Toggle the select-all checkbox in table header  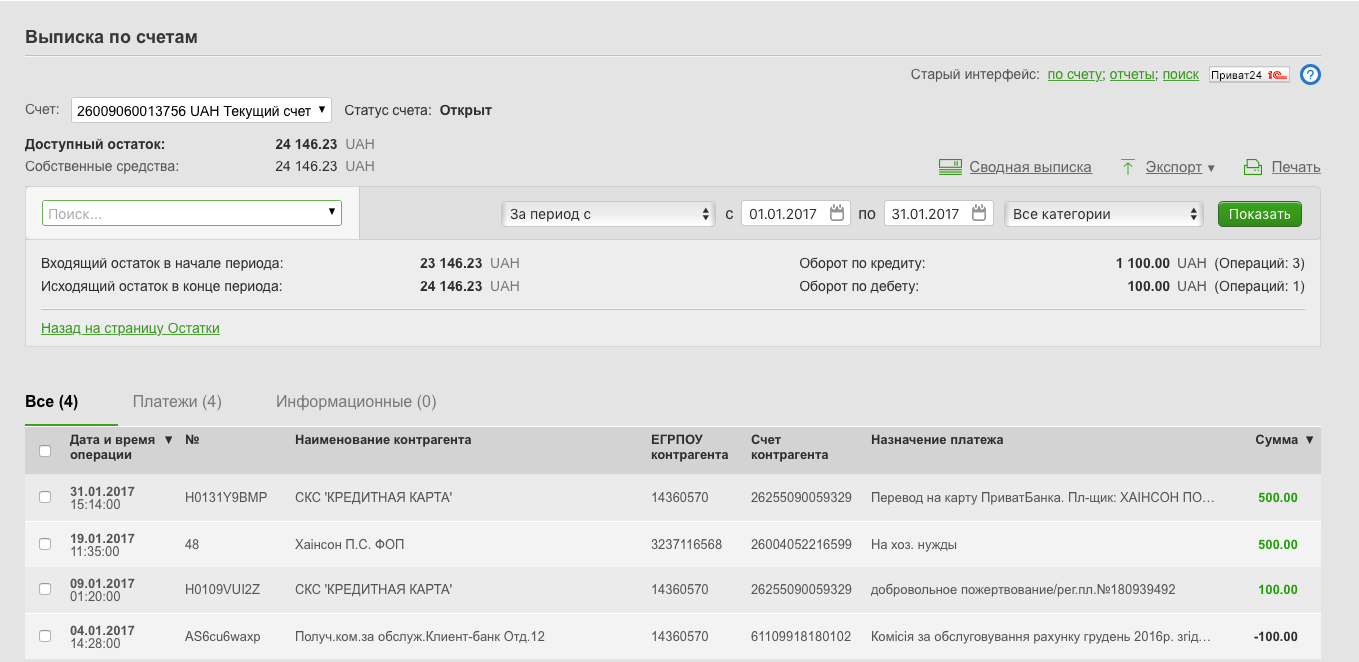tap(45, 451)
